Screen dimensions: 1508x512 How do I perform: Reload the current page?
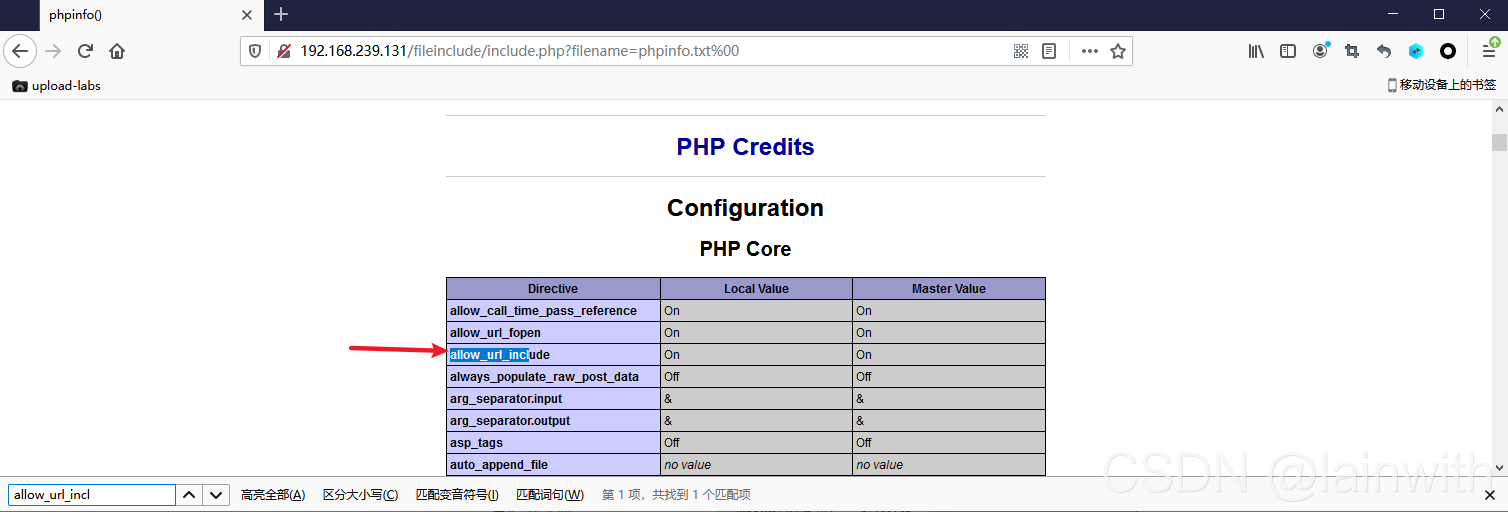coord(85,51)
